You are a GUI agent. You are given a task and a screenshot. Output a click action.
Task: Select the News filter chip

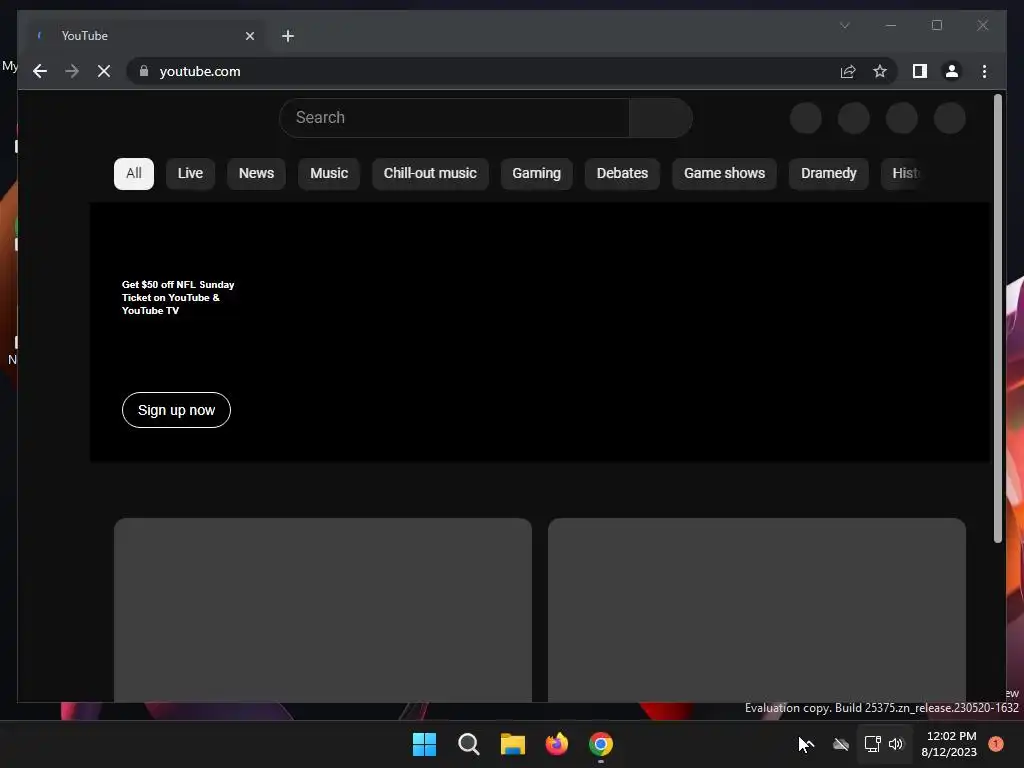tap(256, 174)
